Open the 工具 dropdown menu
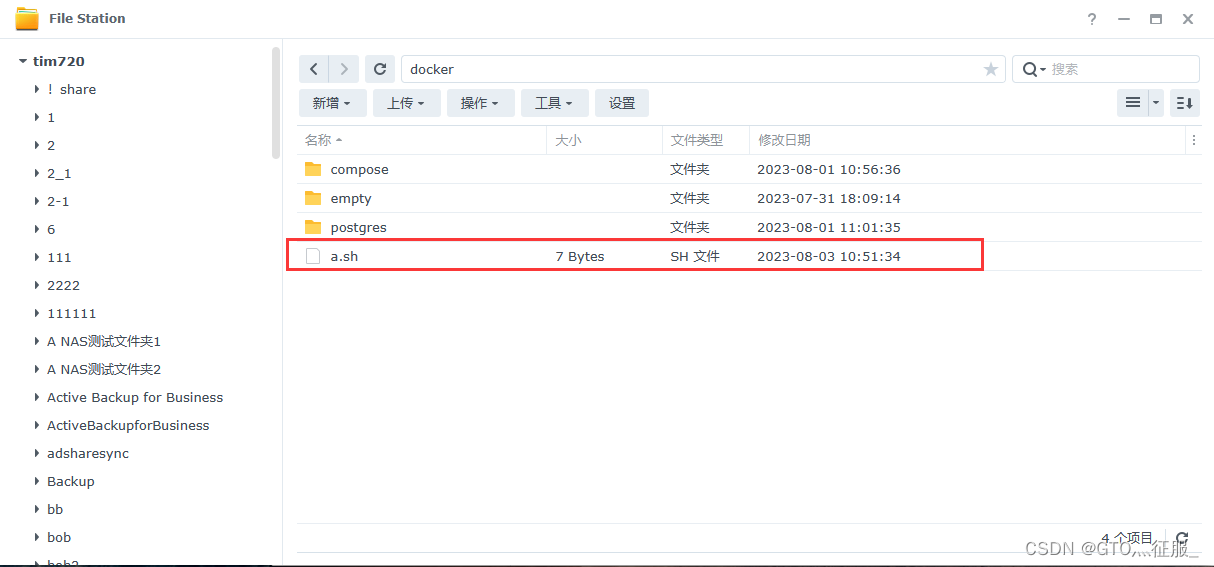 point(554,103)
